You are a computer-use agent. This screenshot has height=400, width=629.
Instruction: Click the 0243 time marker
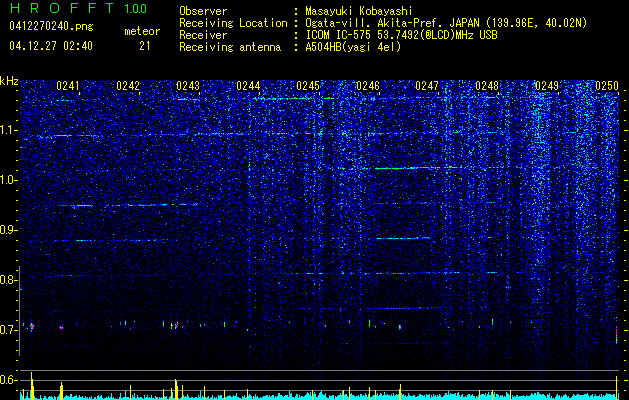[x=188, y=86]
